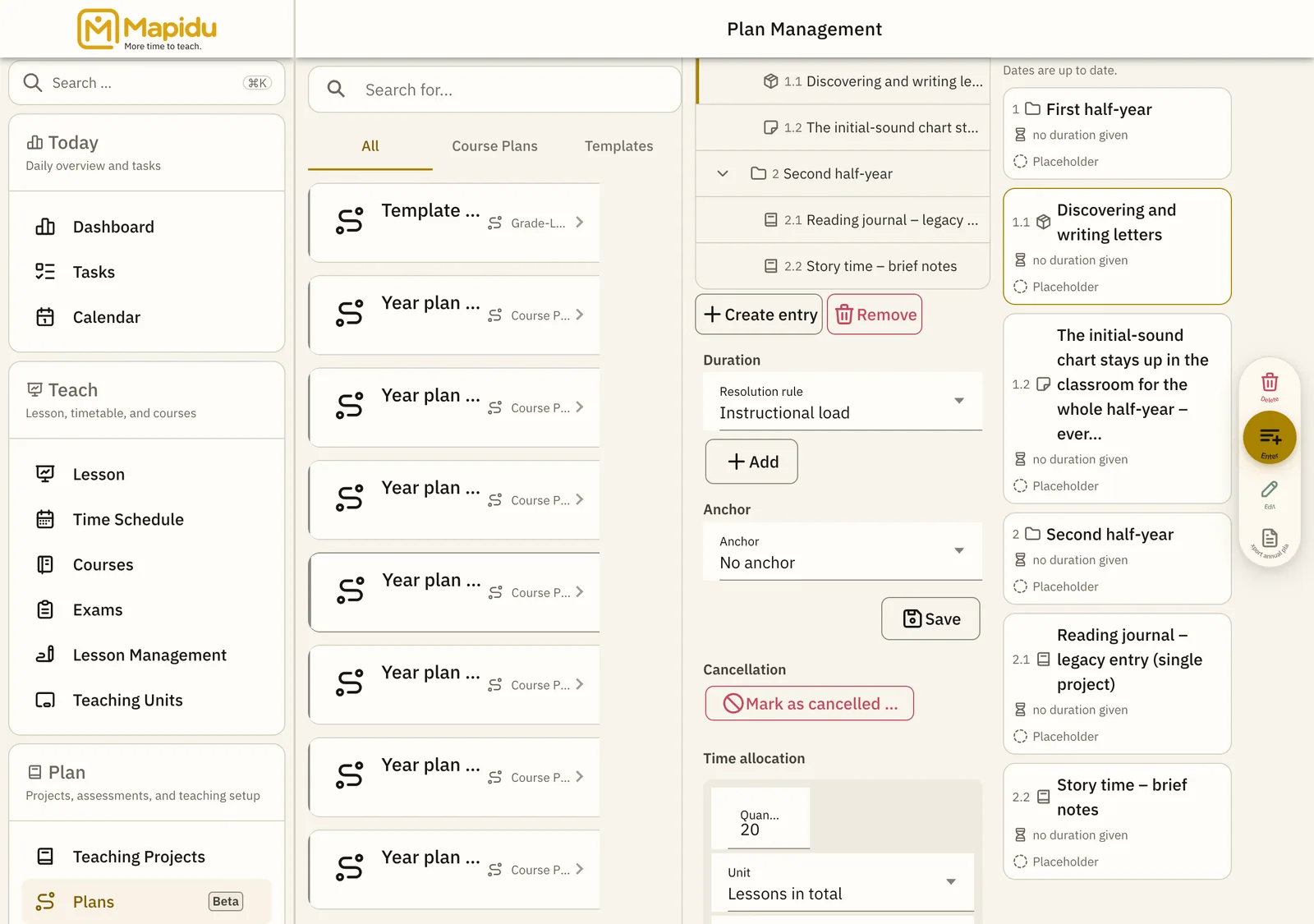Open the Dashboard from sidebar
The image size is (1314, 924).
click(147, 227)
